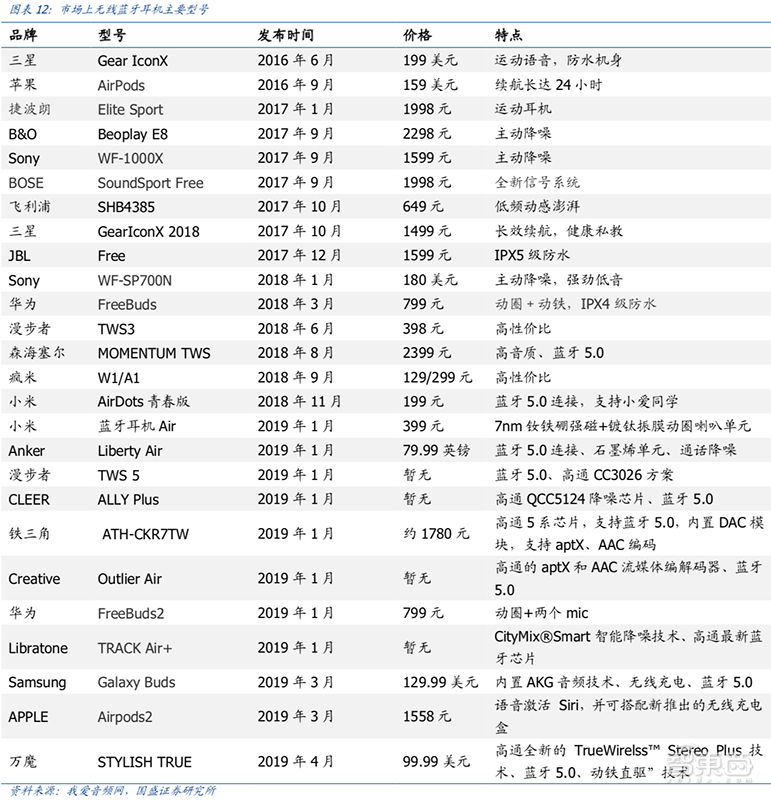Select the 1499 元 price cell
This screenshot has height=800, width=771.
point(427,232)
